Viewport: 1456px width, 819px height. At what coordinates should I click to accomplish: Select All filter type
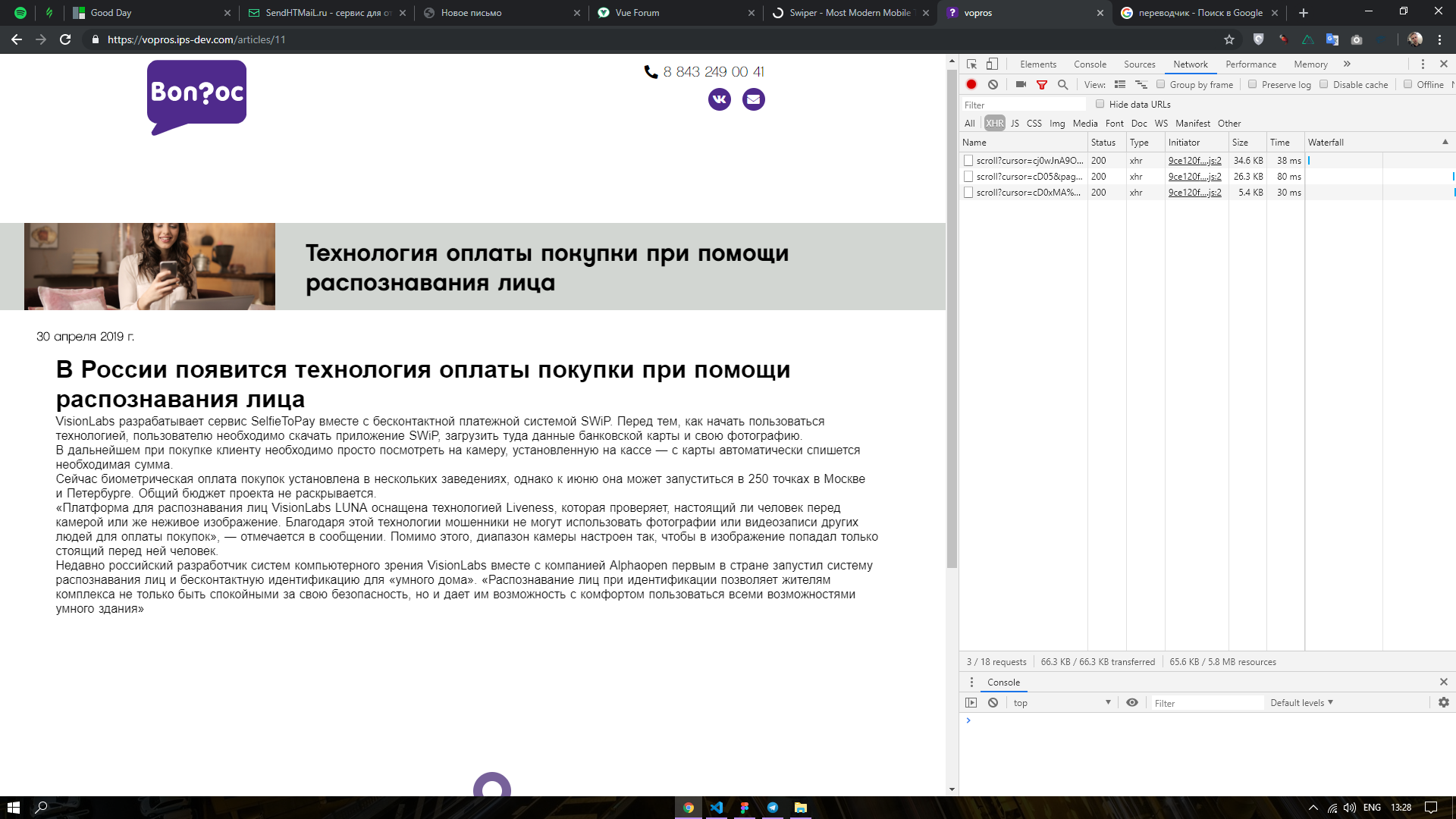[970, 124]
